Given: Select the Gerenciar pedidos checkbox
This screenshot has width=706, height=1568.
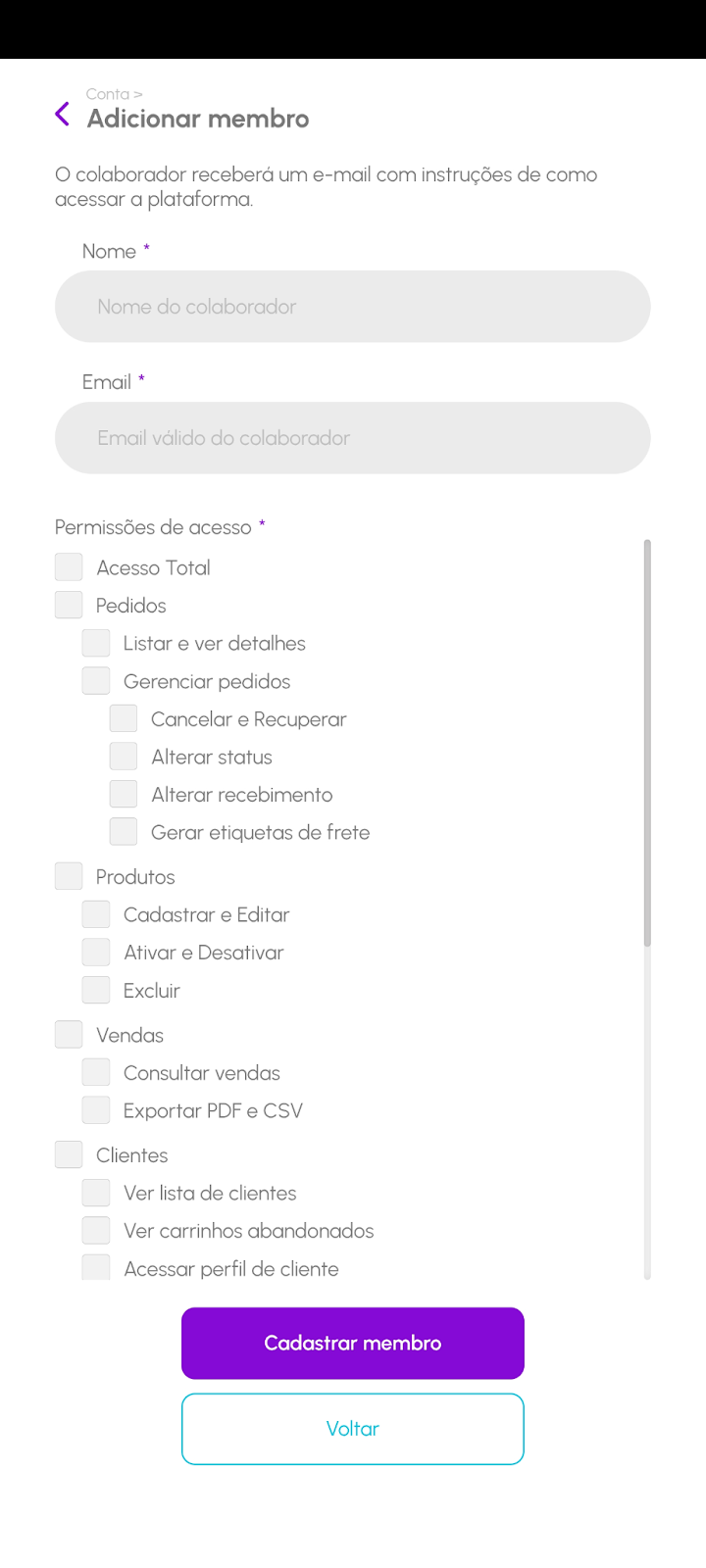Looking at the screenshot, I should [x=96, y=681].
